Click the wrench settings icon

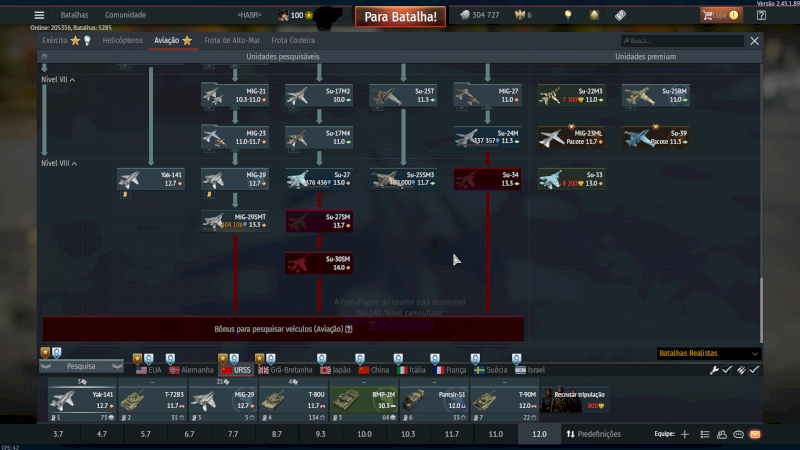[x=714, y=370]
